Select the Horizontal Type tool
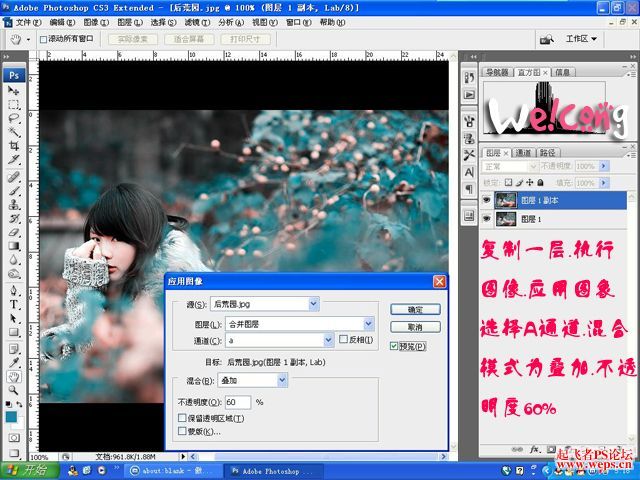The image size is (640, 480). [x=14, y=304]
